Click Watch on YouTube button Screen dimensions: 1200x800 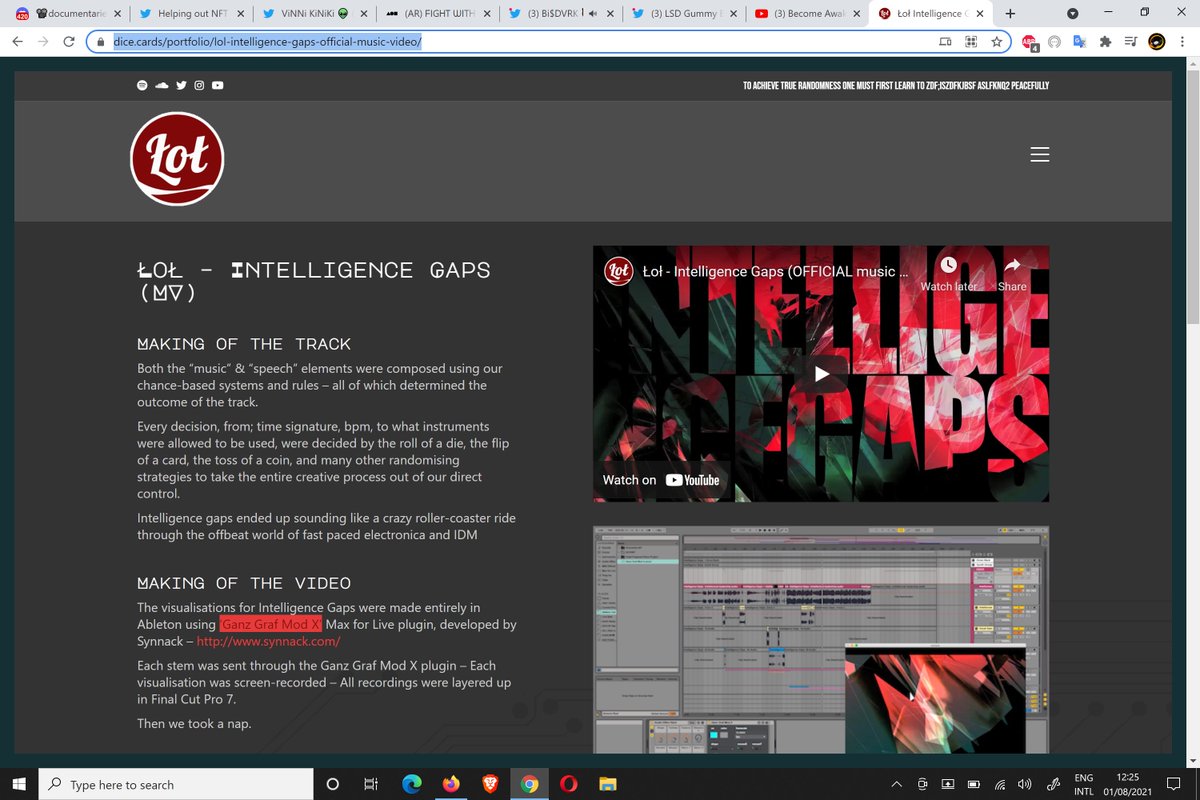tap(661, 480)
